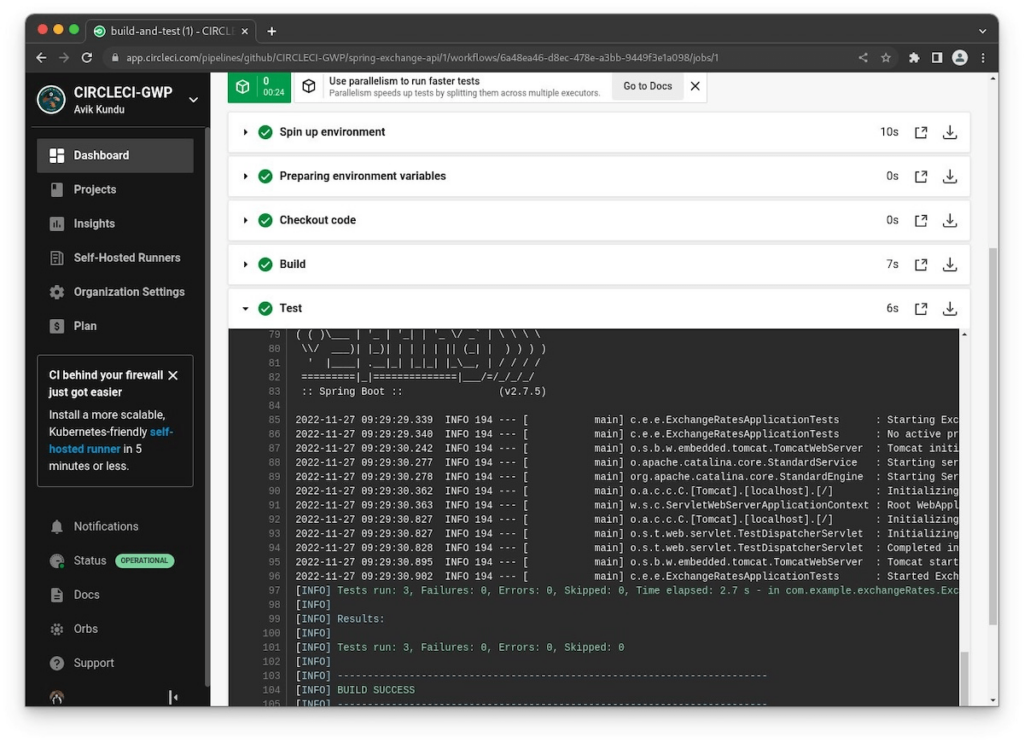Image resolution: width=1024 pixels, height=743 pixels.
Task: Expand the Build step details
Action: (245, 264)
